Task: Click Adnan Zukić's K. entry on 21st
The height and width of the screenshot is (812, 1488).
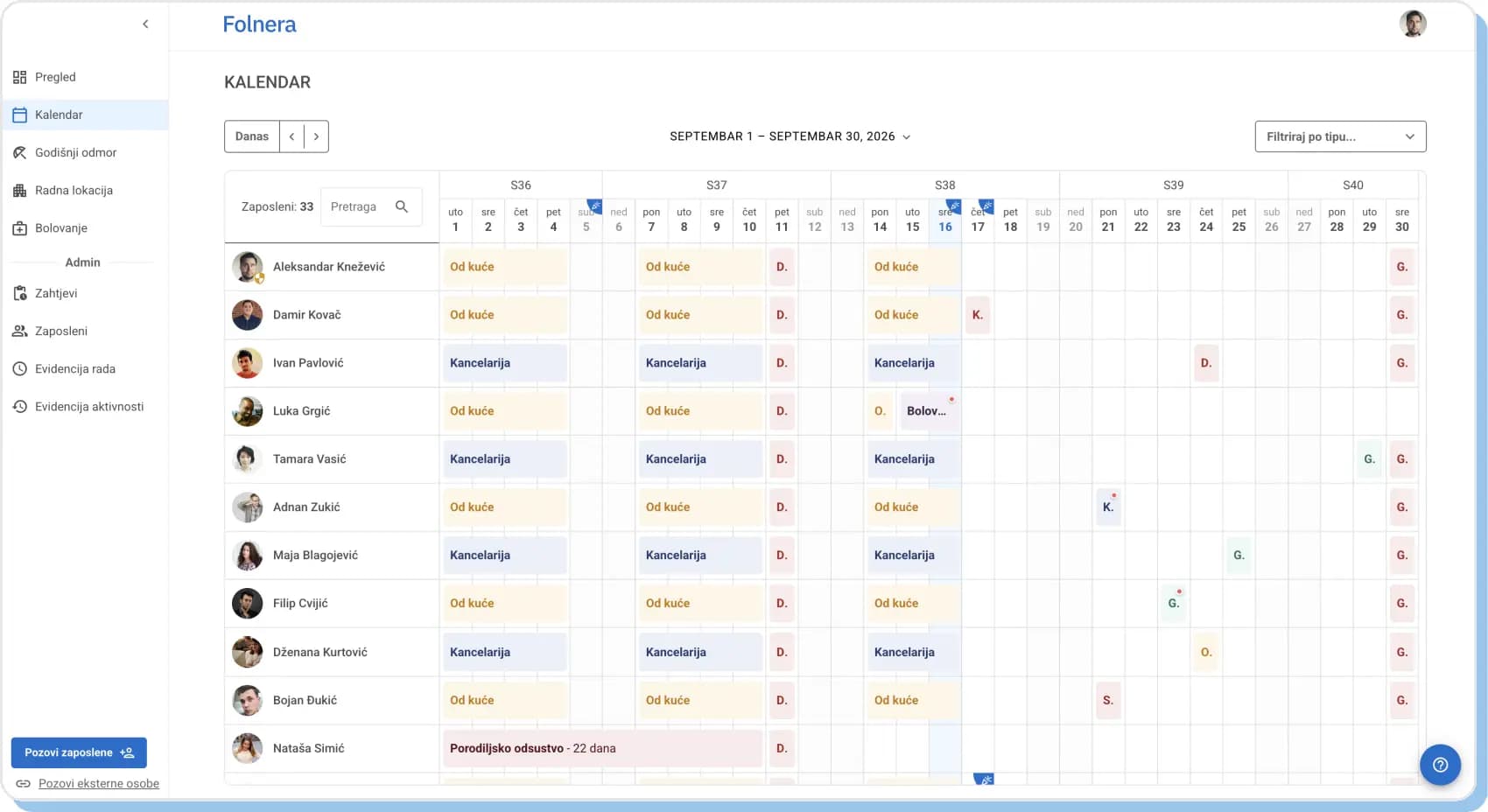Action: click(1108, 507)
